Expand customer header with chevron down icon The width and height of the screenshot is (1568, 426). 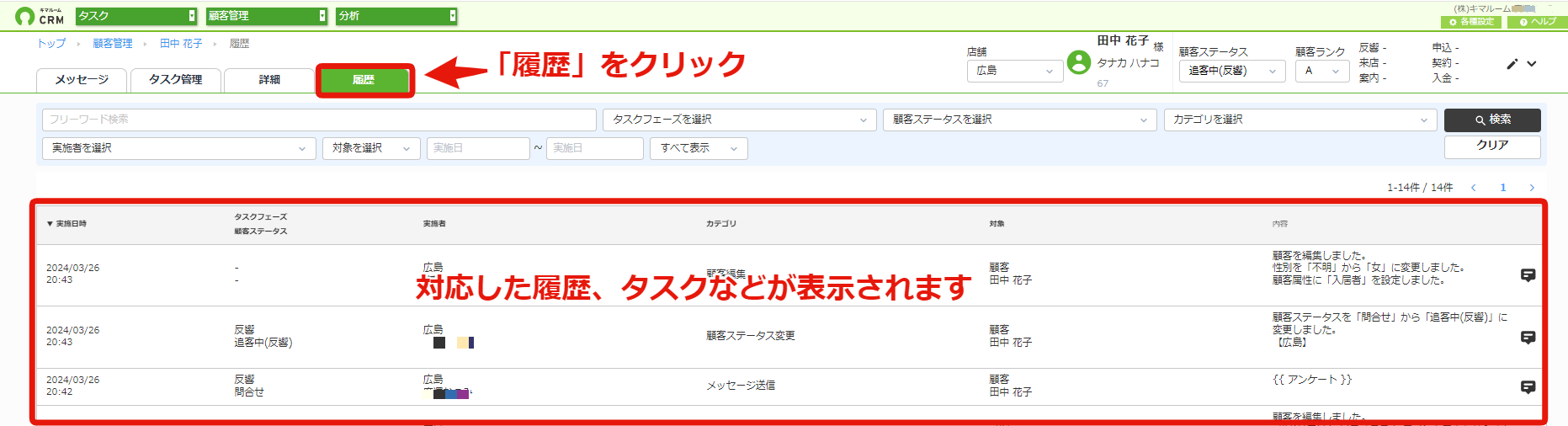[1532, 64]
